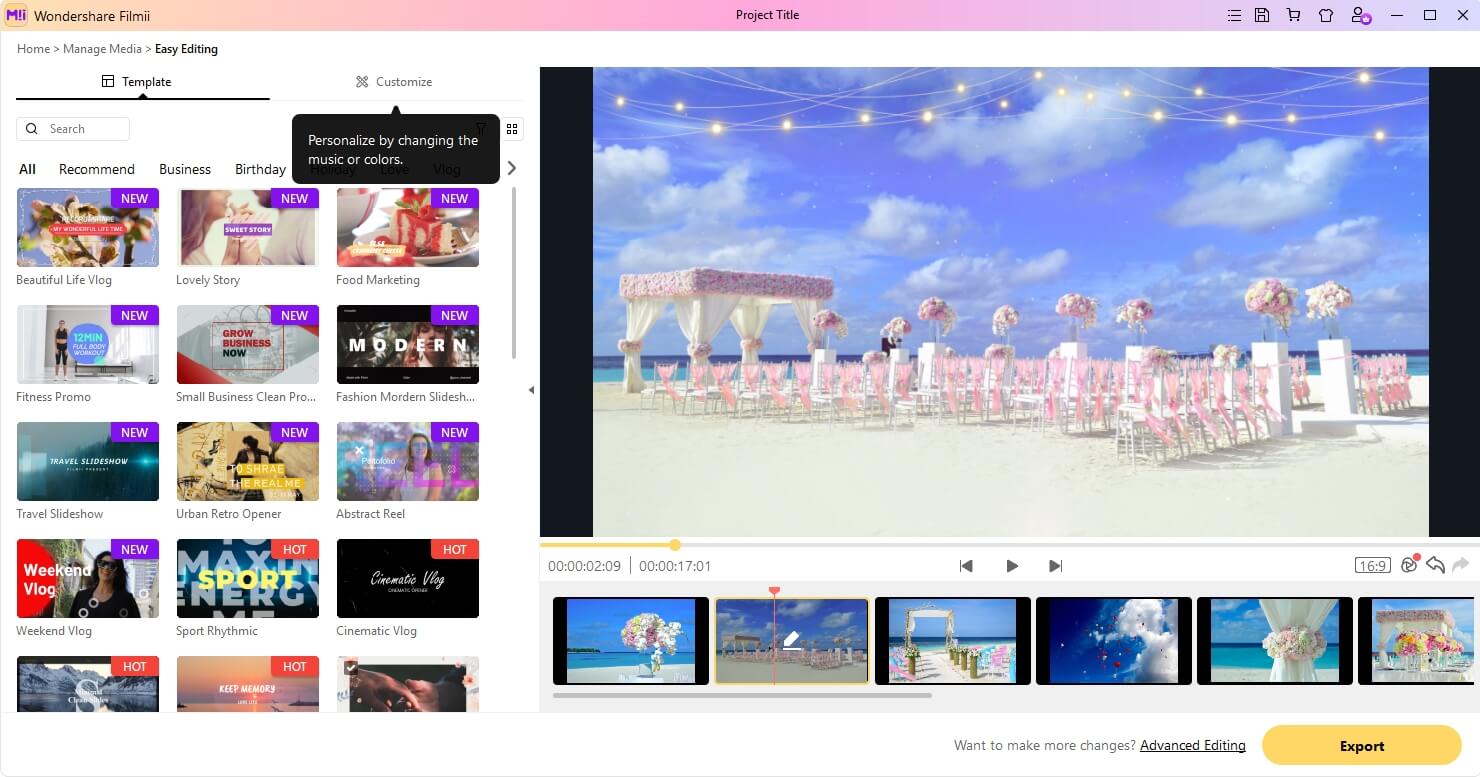The height and width of the screenshot is (777, 1480).
Task: Click the Search templates field
Action: point(73,129)
